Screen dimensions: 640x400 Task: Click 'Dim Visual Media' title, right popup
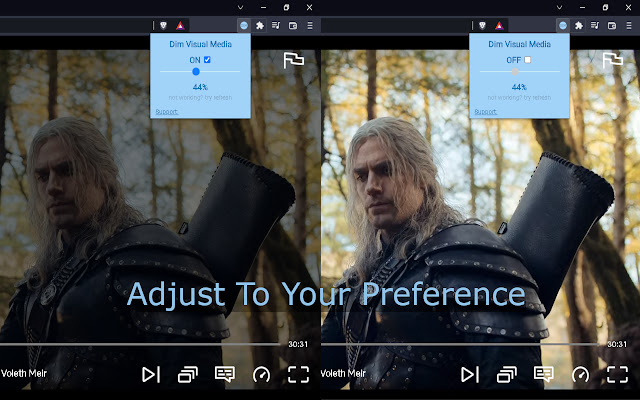pos(520,44)
